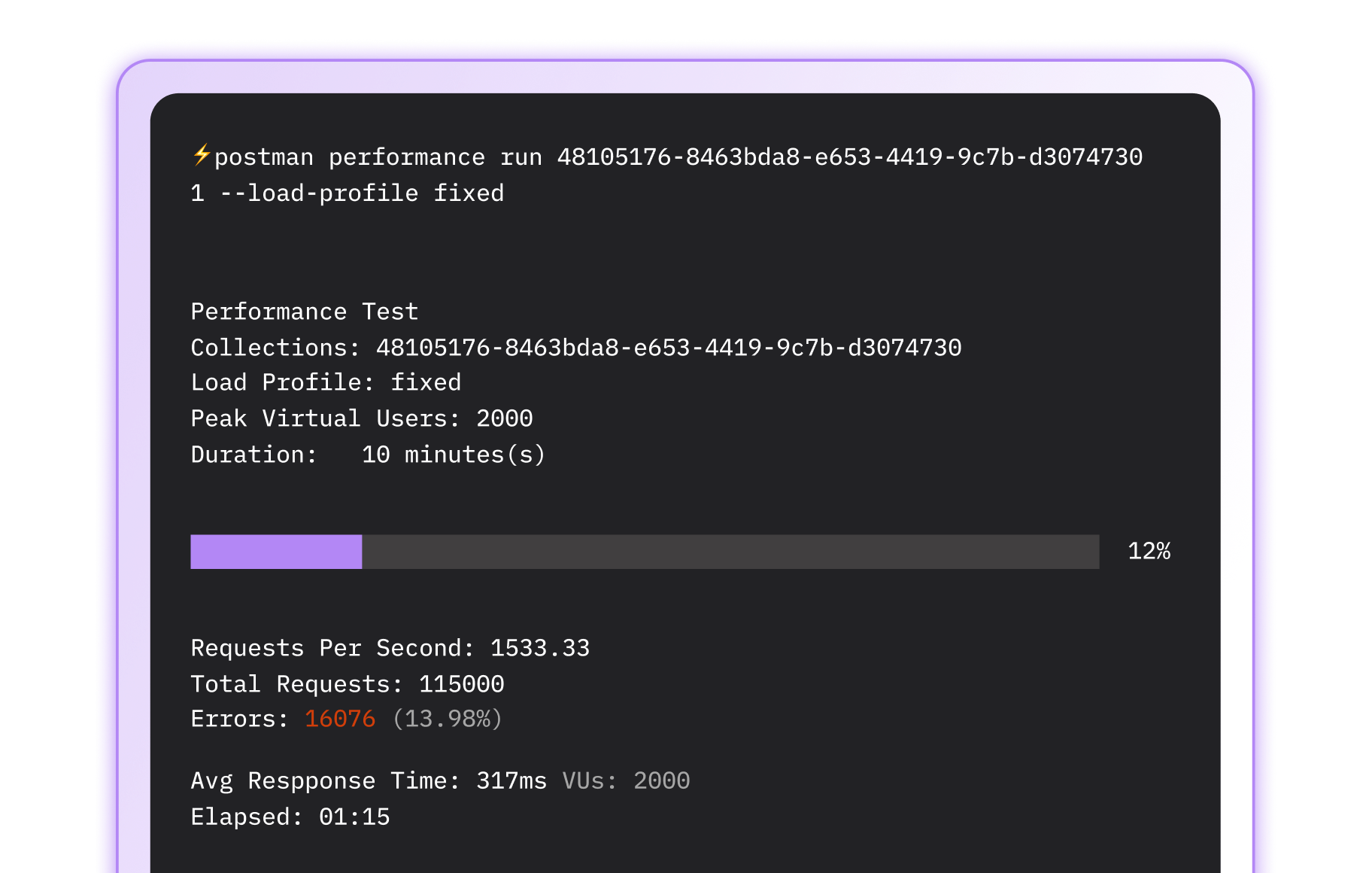Click the '--load-profile fixed' flag
This screenshot has height=873, width=1372.
coord(362,193)
